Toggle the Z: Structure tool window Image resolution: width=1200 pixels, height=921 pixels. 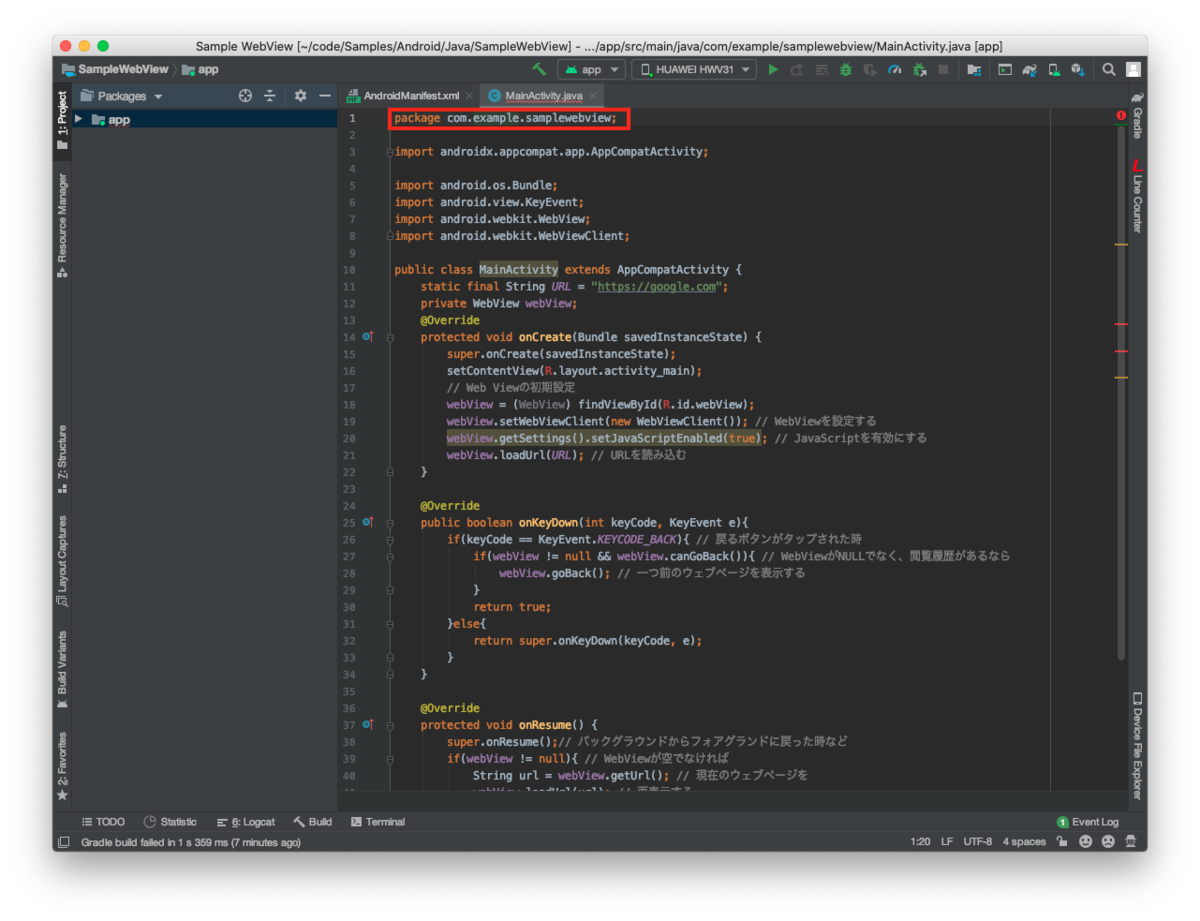tap(62, 459)
